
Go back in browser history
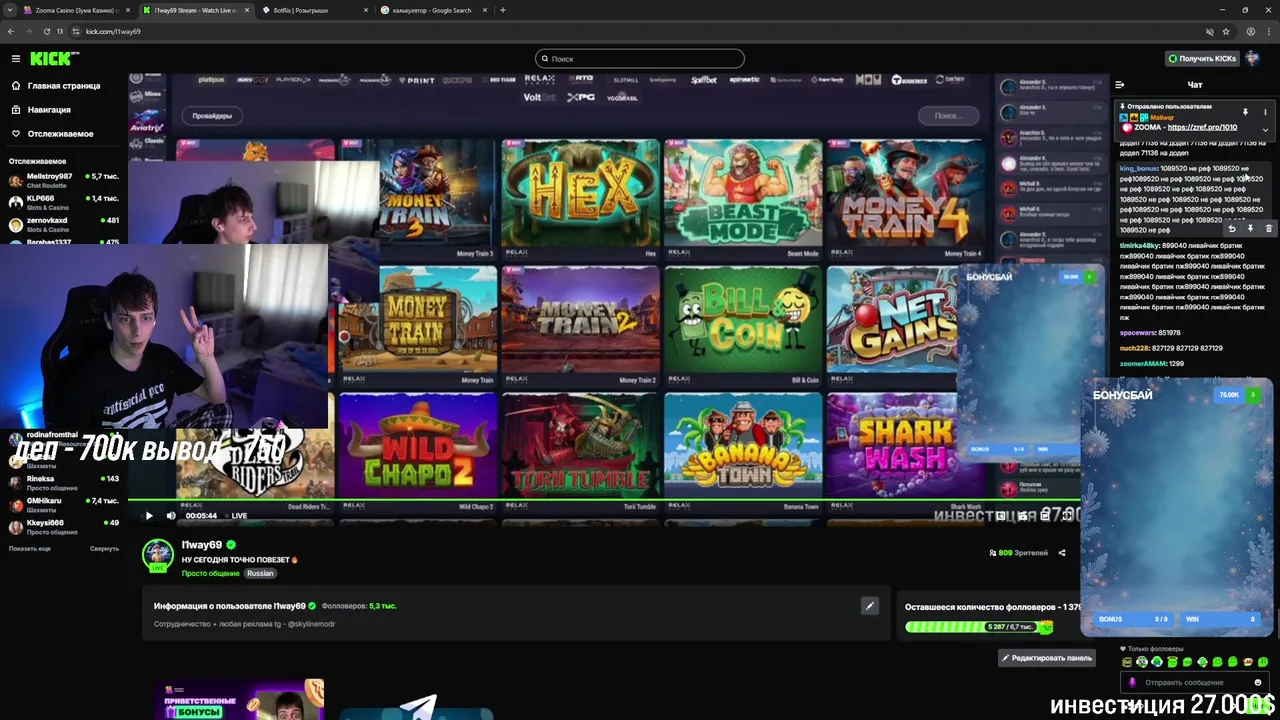[x=11, y=31]
